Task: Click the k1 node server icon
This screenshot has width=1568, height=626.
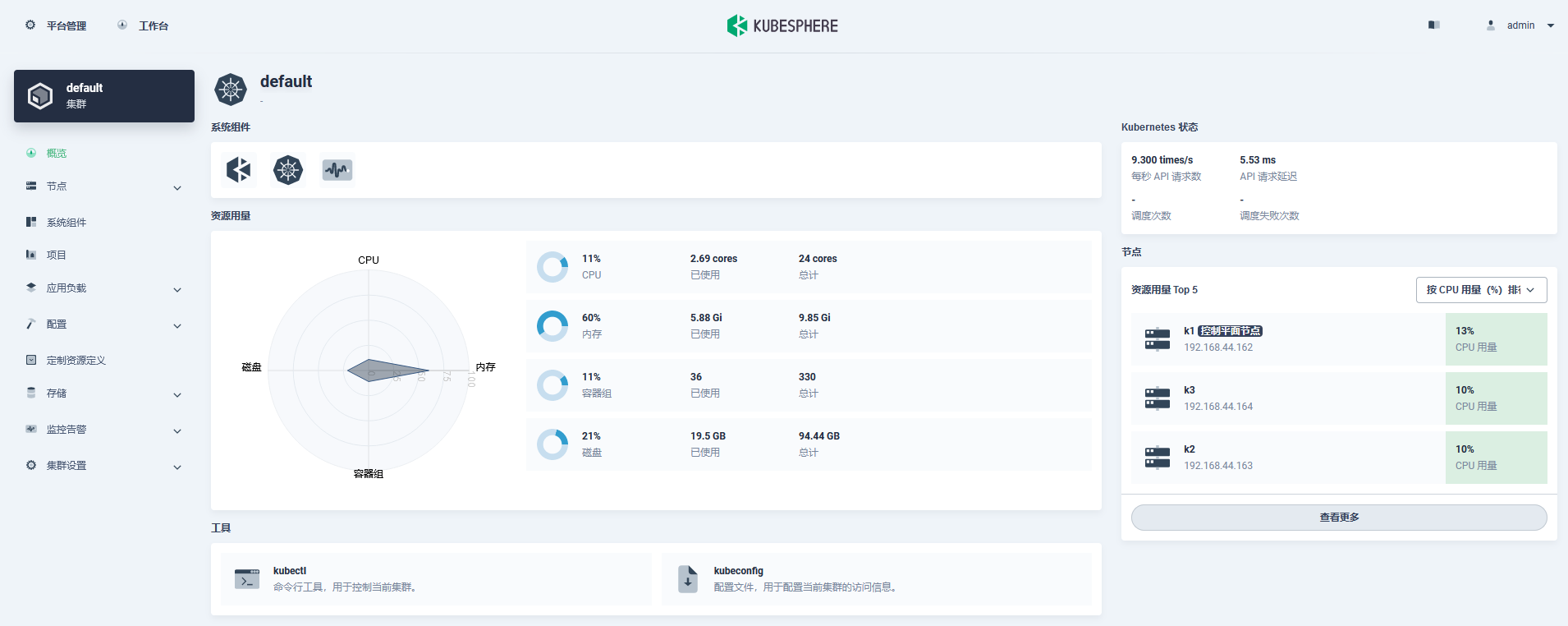Action: coord(1158,339)
